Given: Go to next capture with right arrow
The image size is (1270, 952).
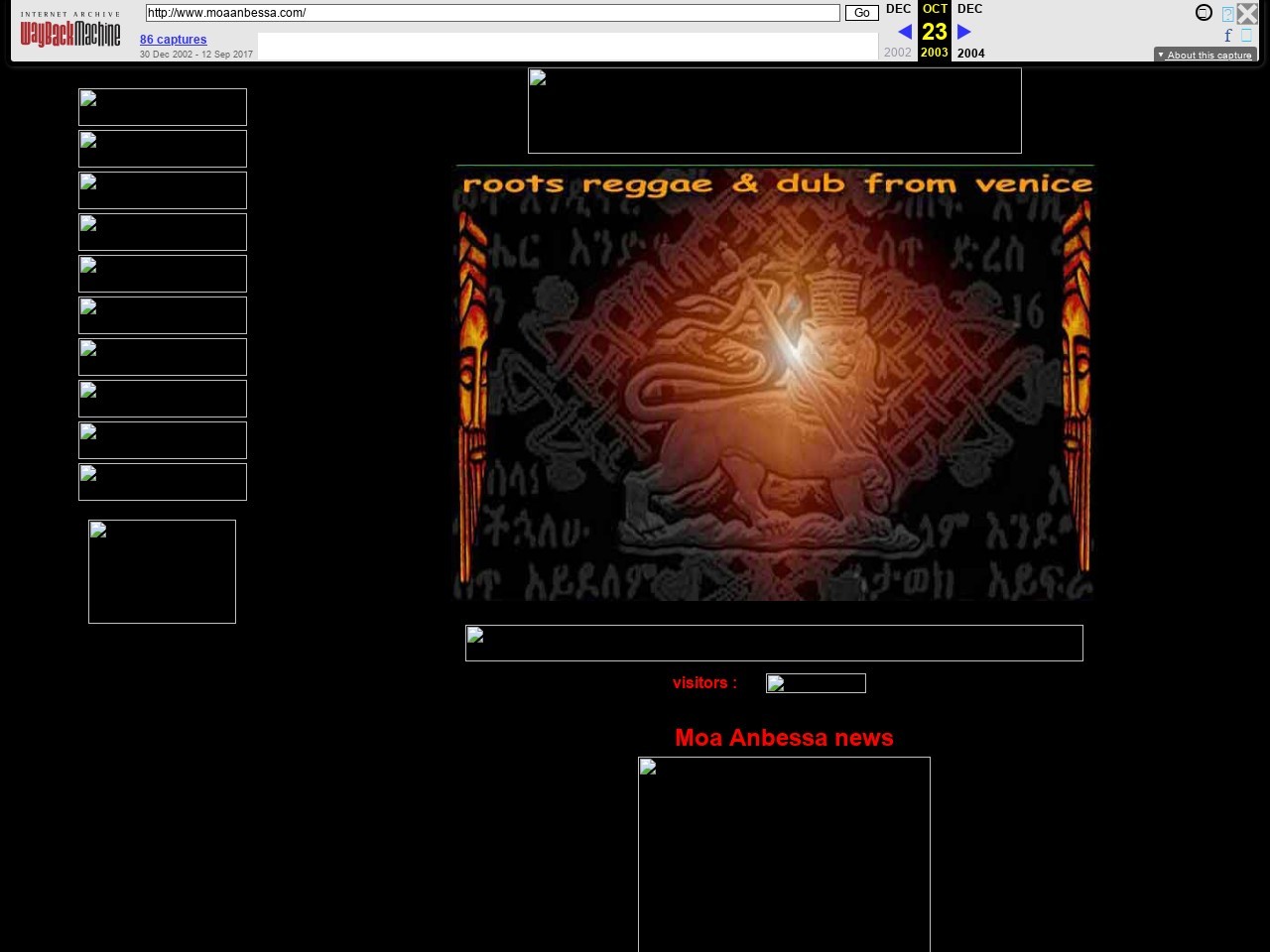Looking at the screenshot, I should pos(963,32).
